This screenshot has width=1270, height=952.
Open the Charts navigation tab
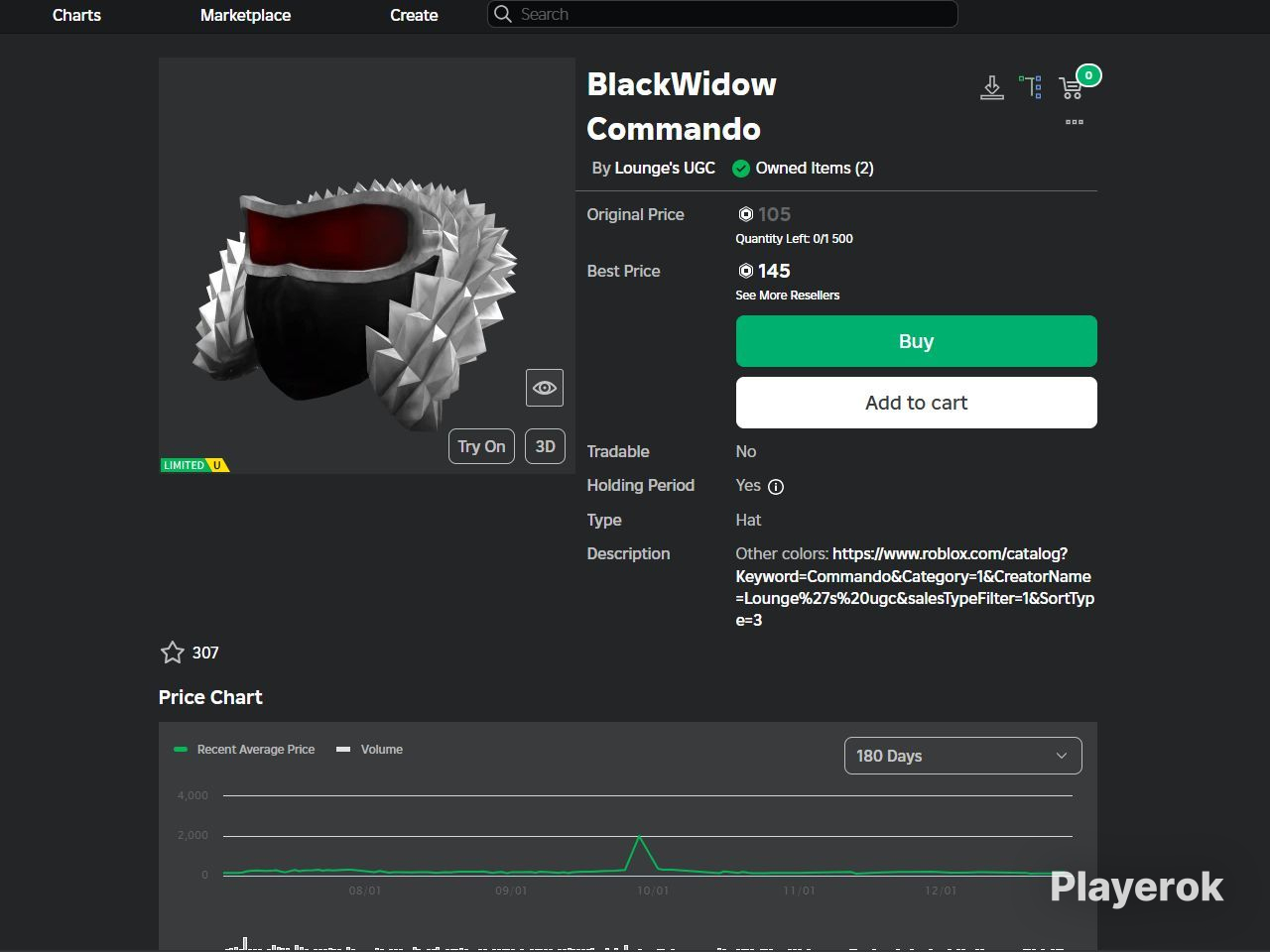pos(76,15)
